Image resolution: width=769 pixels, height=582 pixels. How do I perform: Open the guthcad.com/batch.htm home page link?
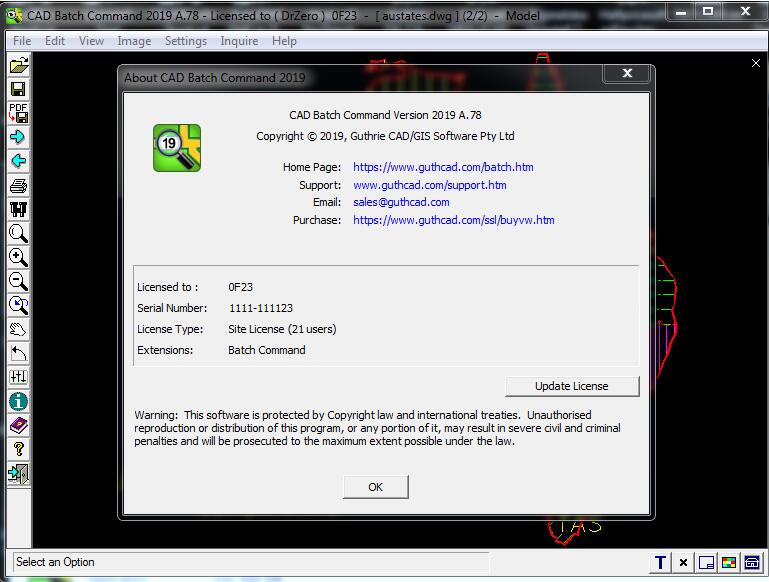coord(443,167)
